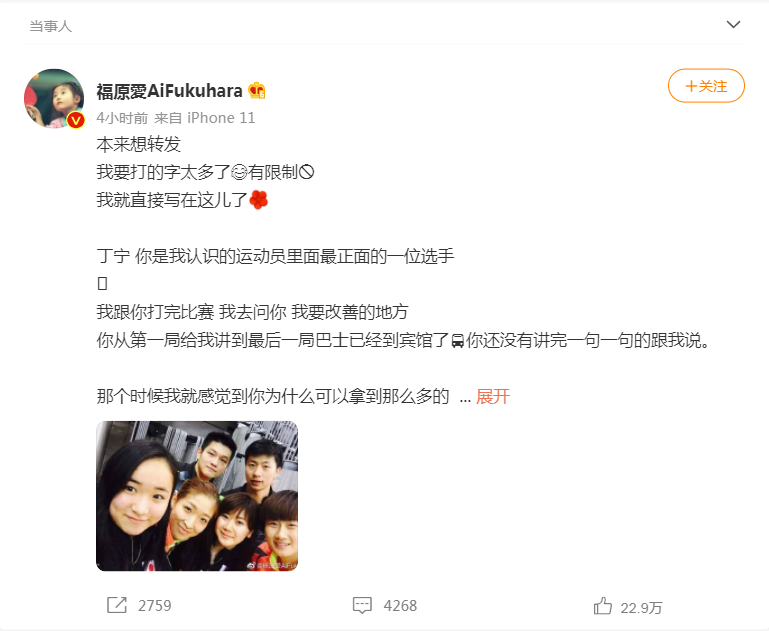Click the 22.9万 likes count
769x631 pixels.
[x=641, y=608]
